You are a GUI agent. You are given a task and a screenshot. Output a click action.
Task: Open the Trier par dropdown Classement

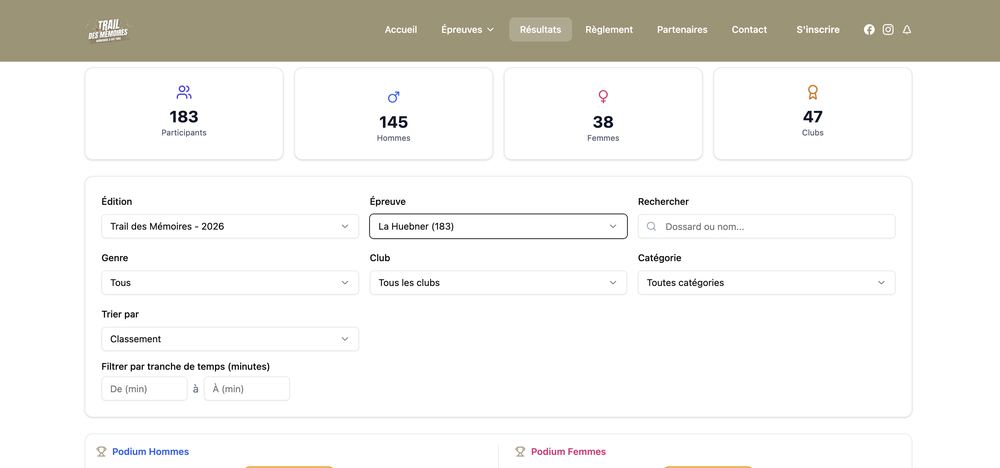point(230,339)
